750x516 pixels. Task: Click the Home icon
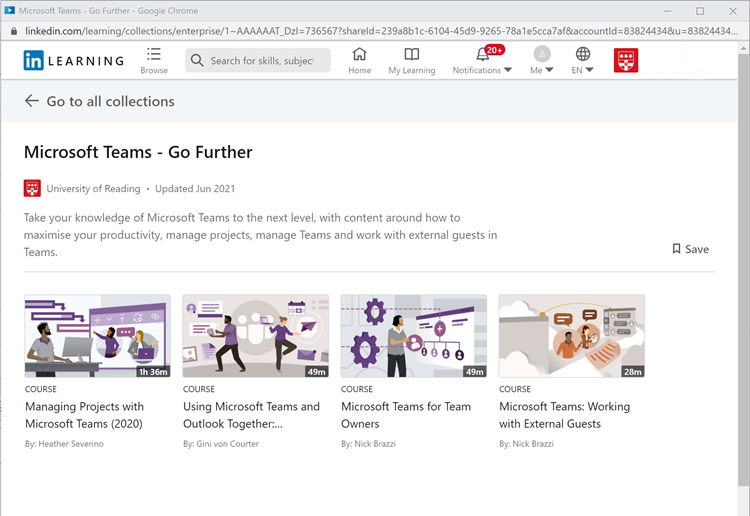click(x=359, y=54)
